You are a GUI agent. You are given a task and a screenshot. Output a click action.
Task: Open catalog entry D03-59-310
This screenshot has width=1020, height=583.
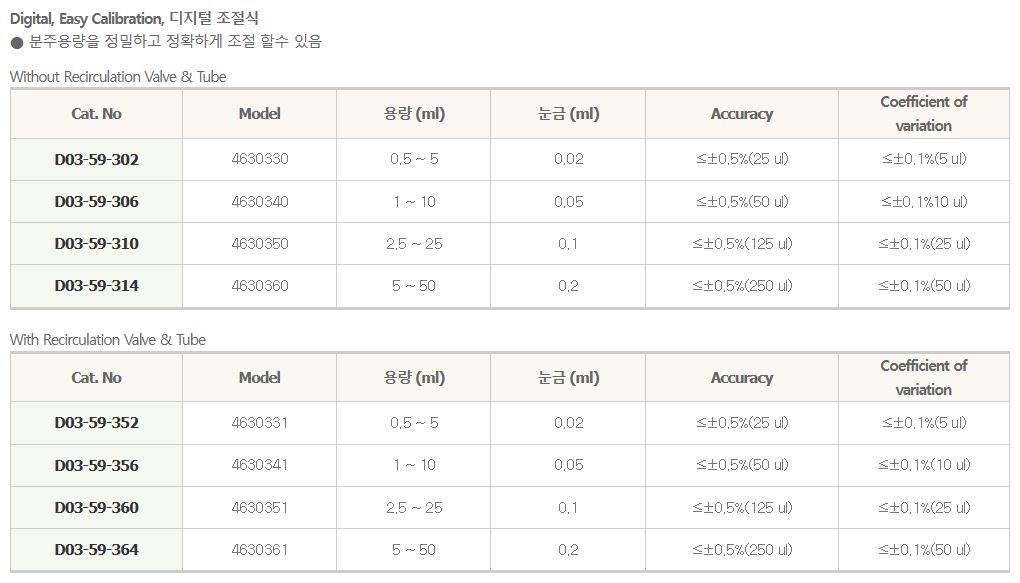[x=97, y=244]
